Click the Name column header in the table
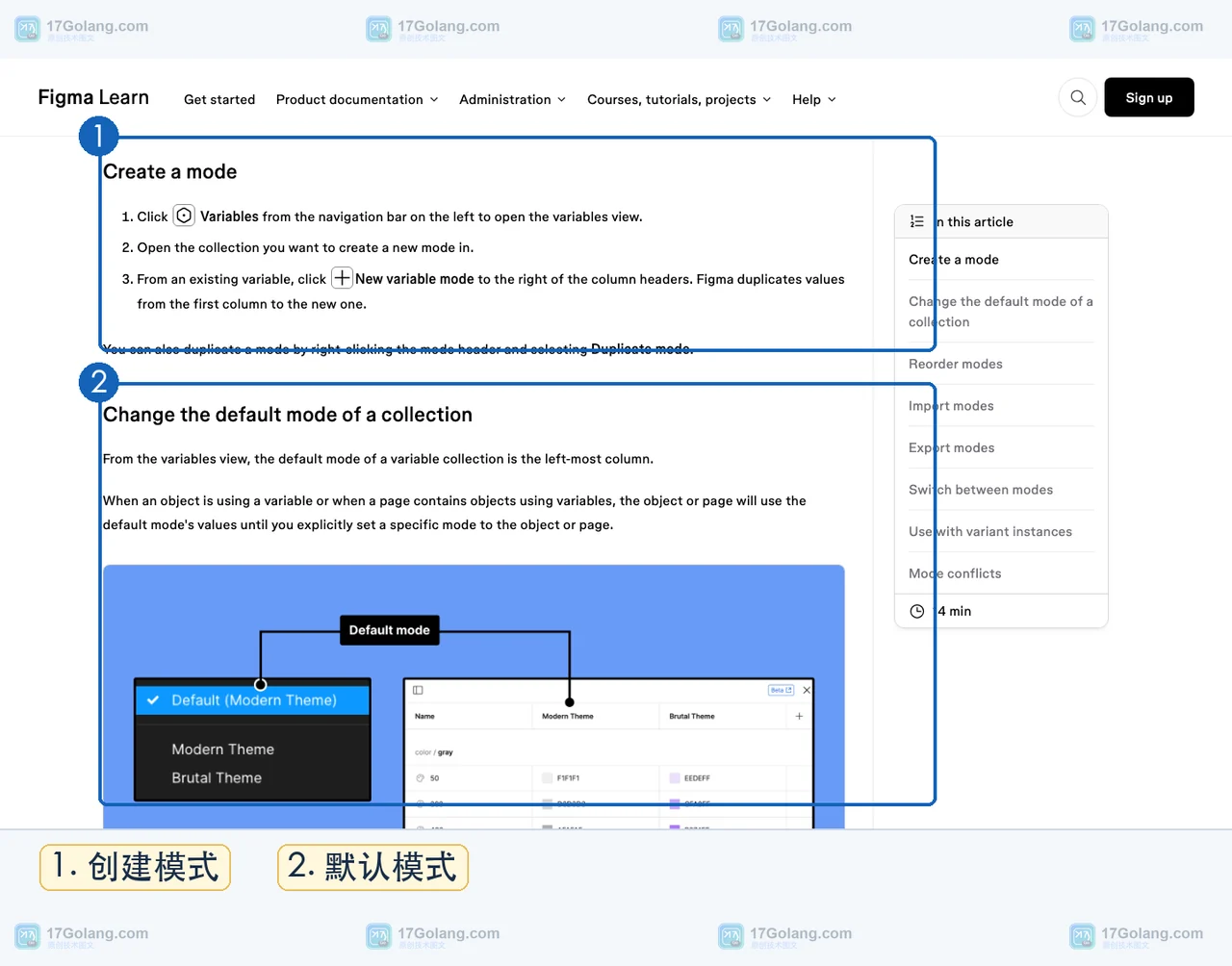 pyautogui.click(x=424, y=716)
